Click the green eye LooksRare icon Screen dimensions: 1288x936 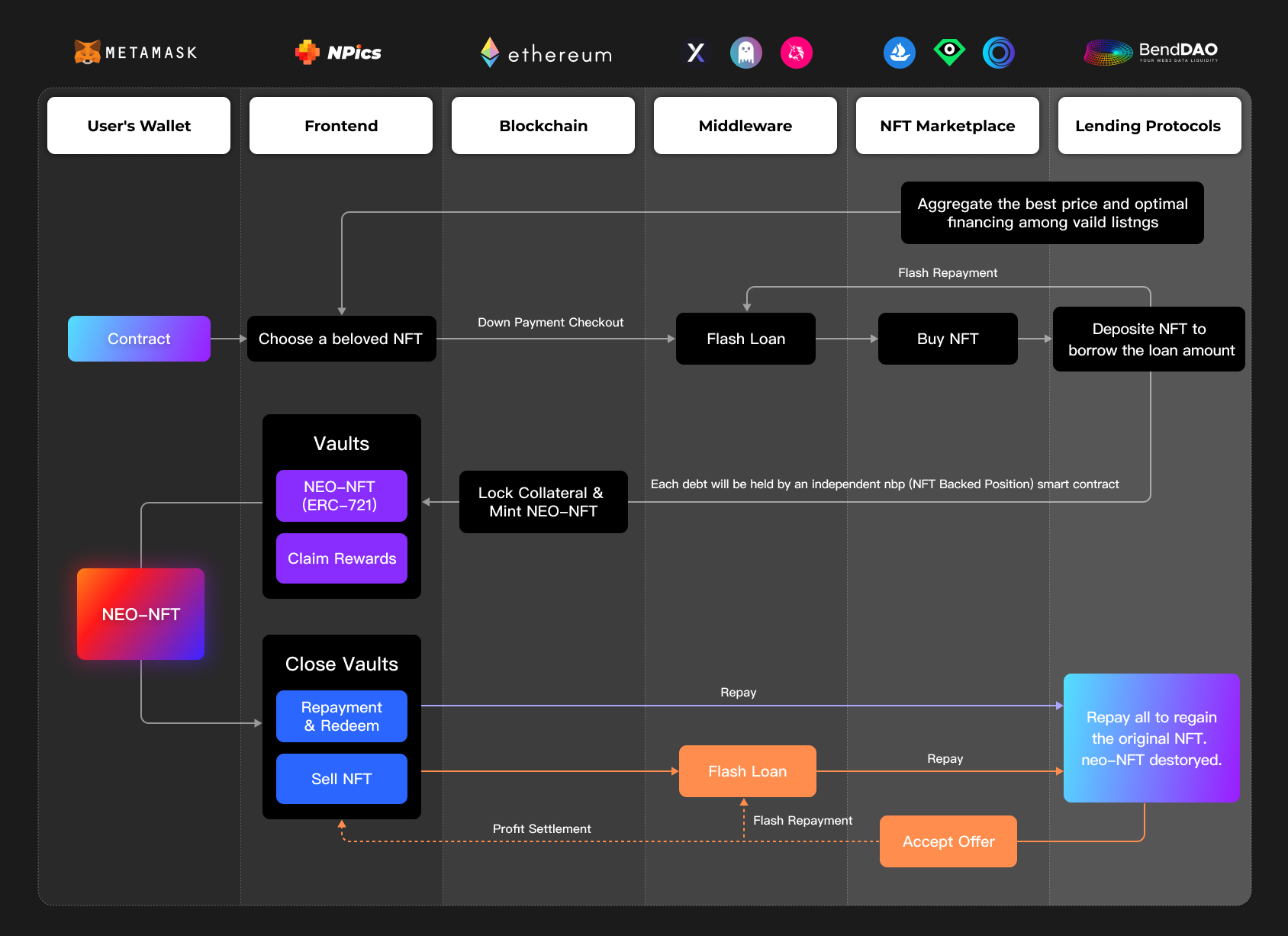[x=948, y=52]
